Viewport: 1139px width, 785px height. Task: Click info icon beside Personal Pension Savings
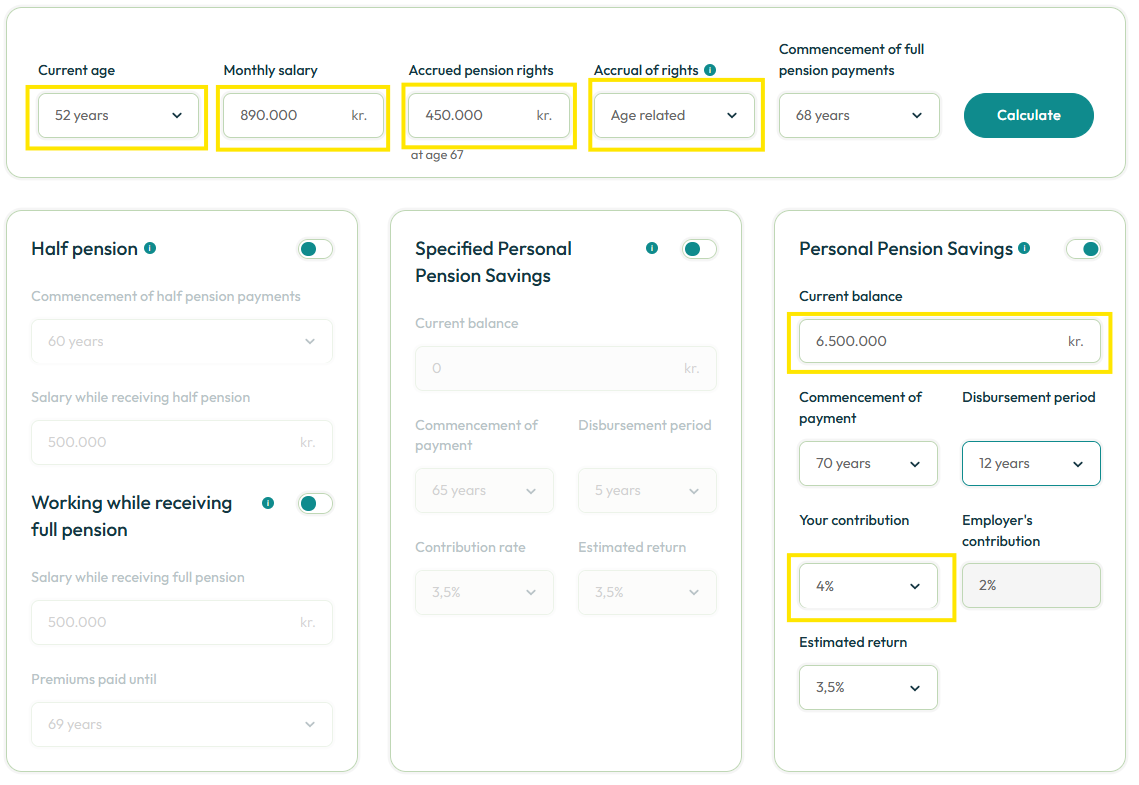(x=1024, y=248)
